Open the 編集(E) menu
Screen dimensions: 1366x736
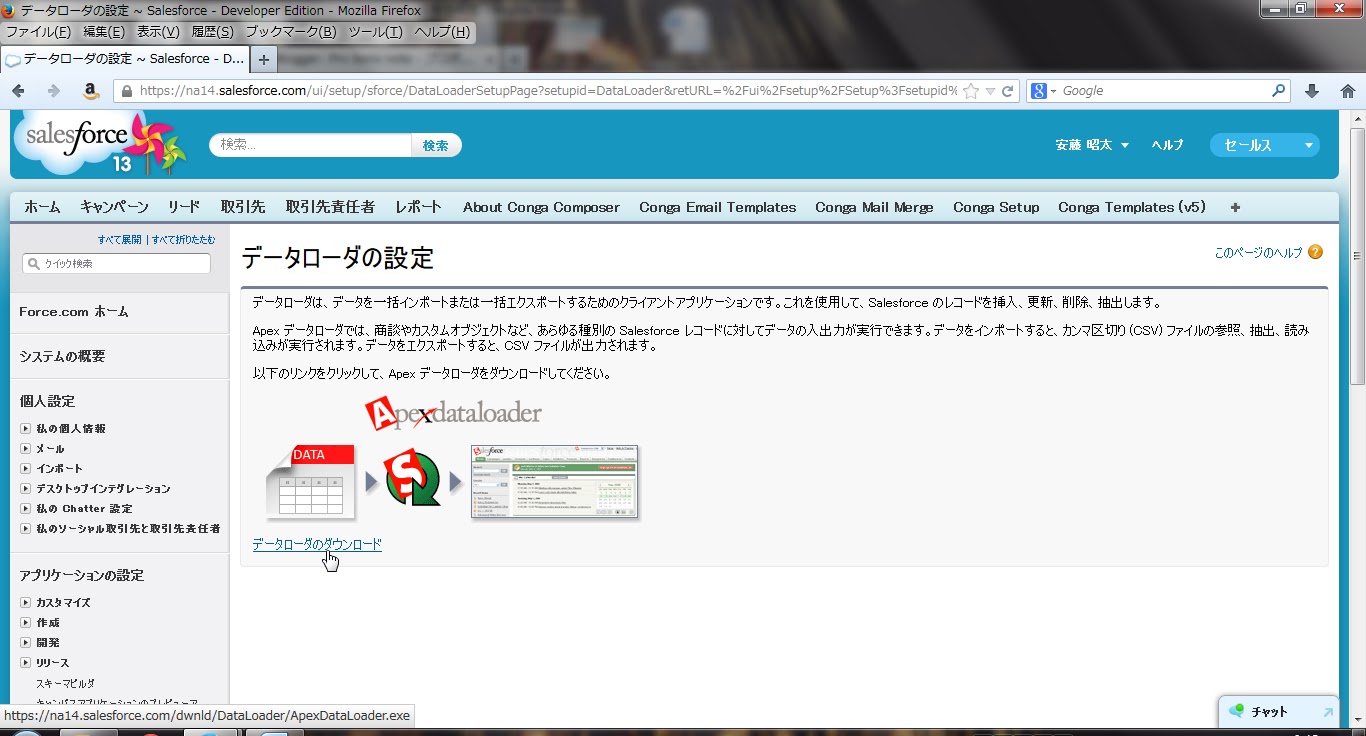(104, 32)
